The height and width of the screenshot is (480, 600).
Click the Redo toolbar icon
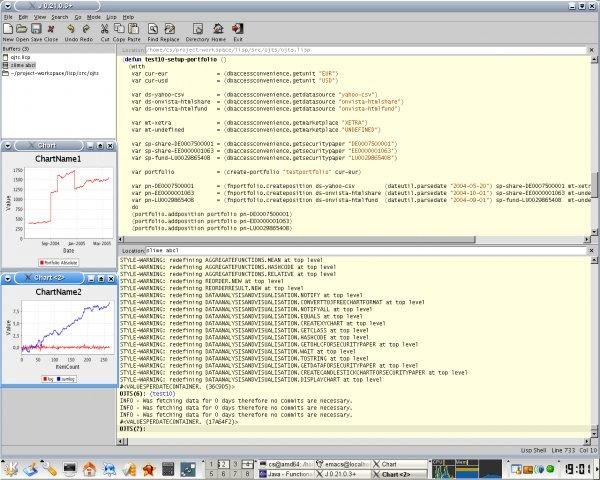tap(86, 29)
